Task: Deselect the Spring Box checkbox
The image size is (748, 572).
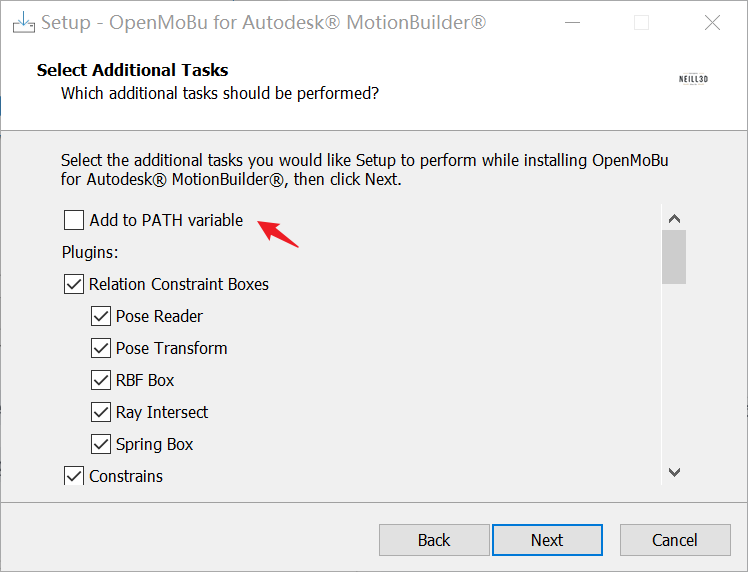Action: (x=101, y=444)
